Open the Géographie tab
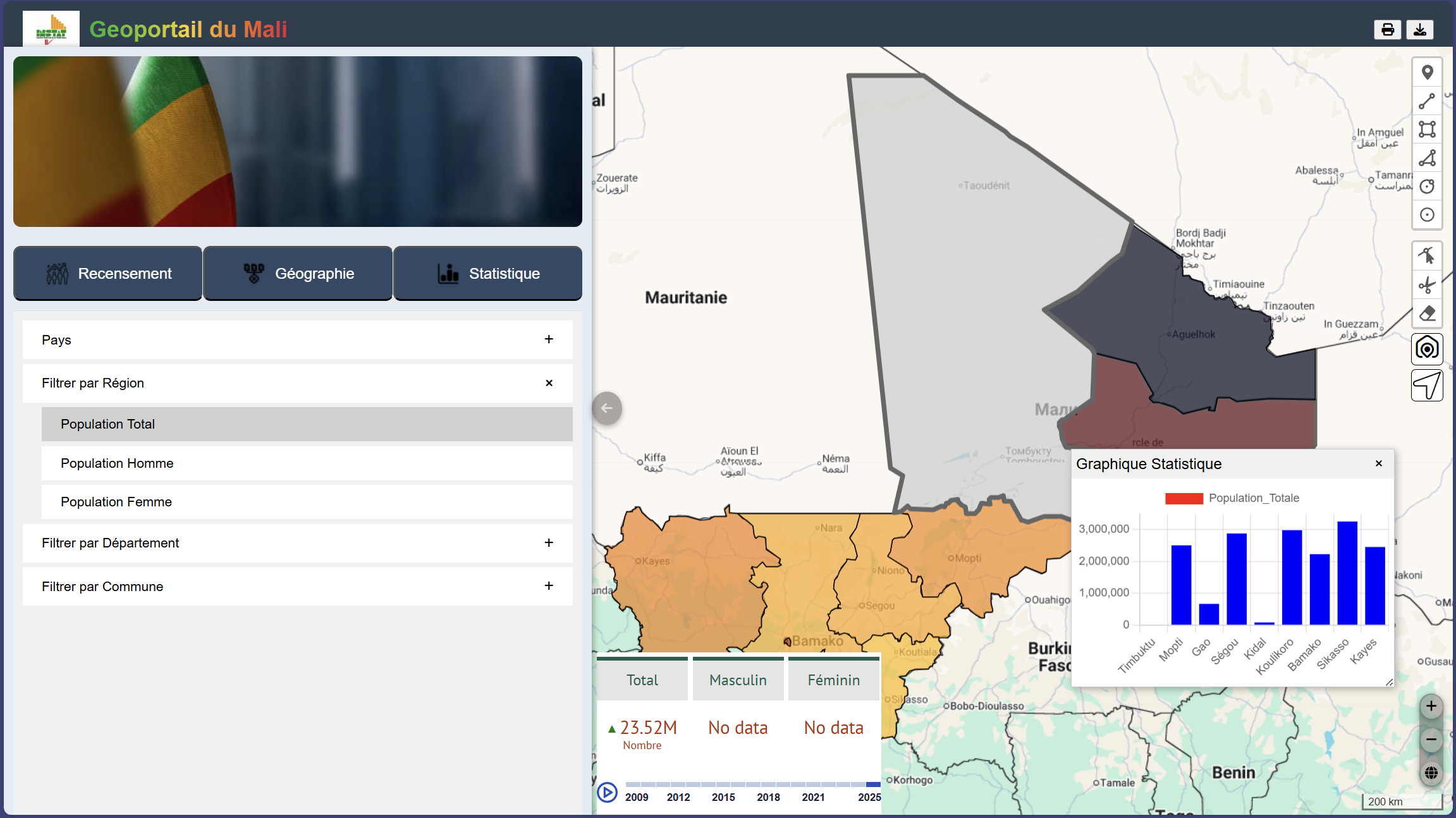 (297, 273)
